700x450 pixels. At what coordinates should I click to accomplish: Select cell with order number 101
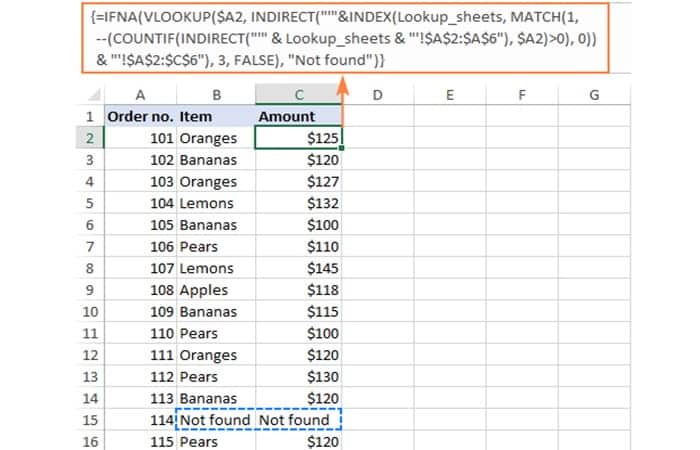[x=141, y=138]
